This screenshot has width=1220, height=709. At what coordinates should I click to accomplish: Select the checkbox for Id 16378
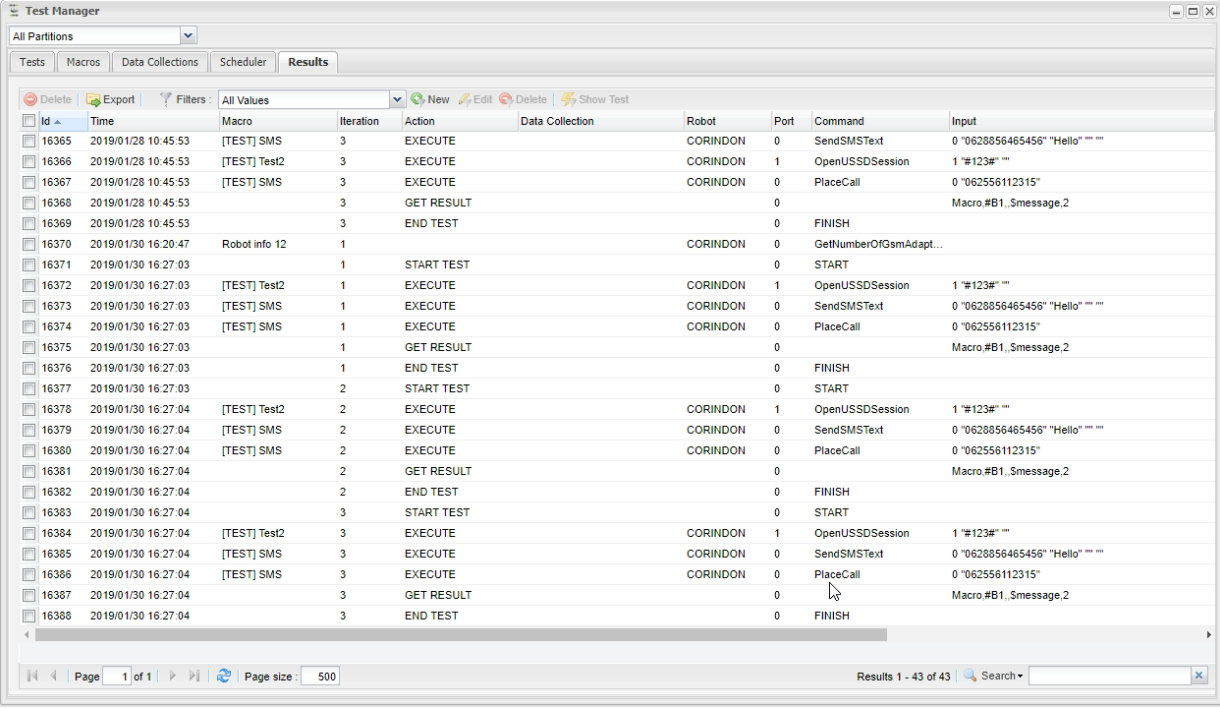coord(30,408)
